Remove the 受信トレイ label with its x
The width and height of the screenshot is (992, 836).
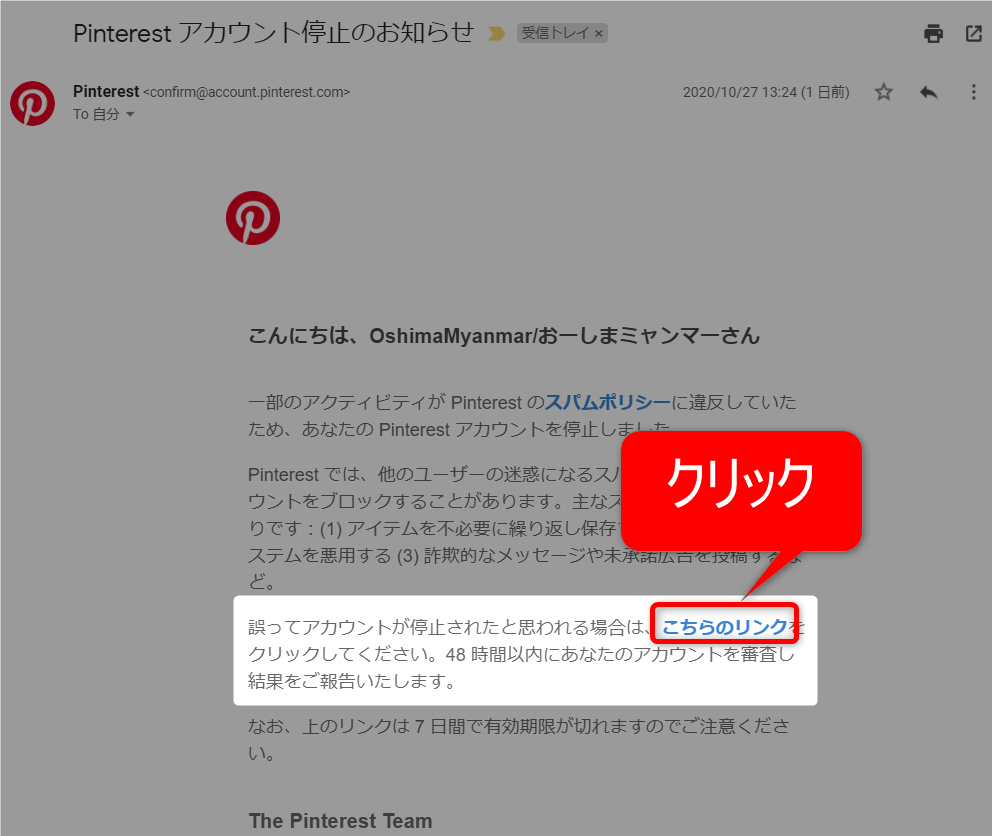click(598, 34)
